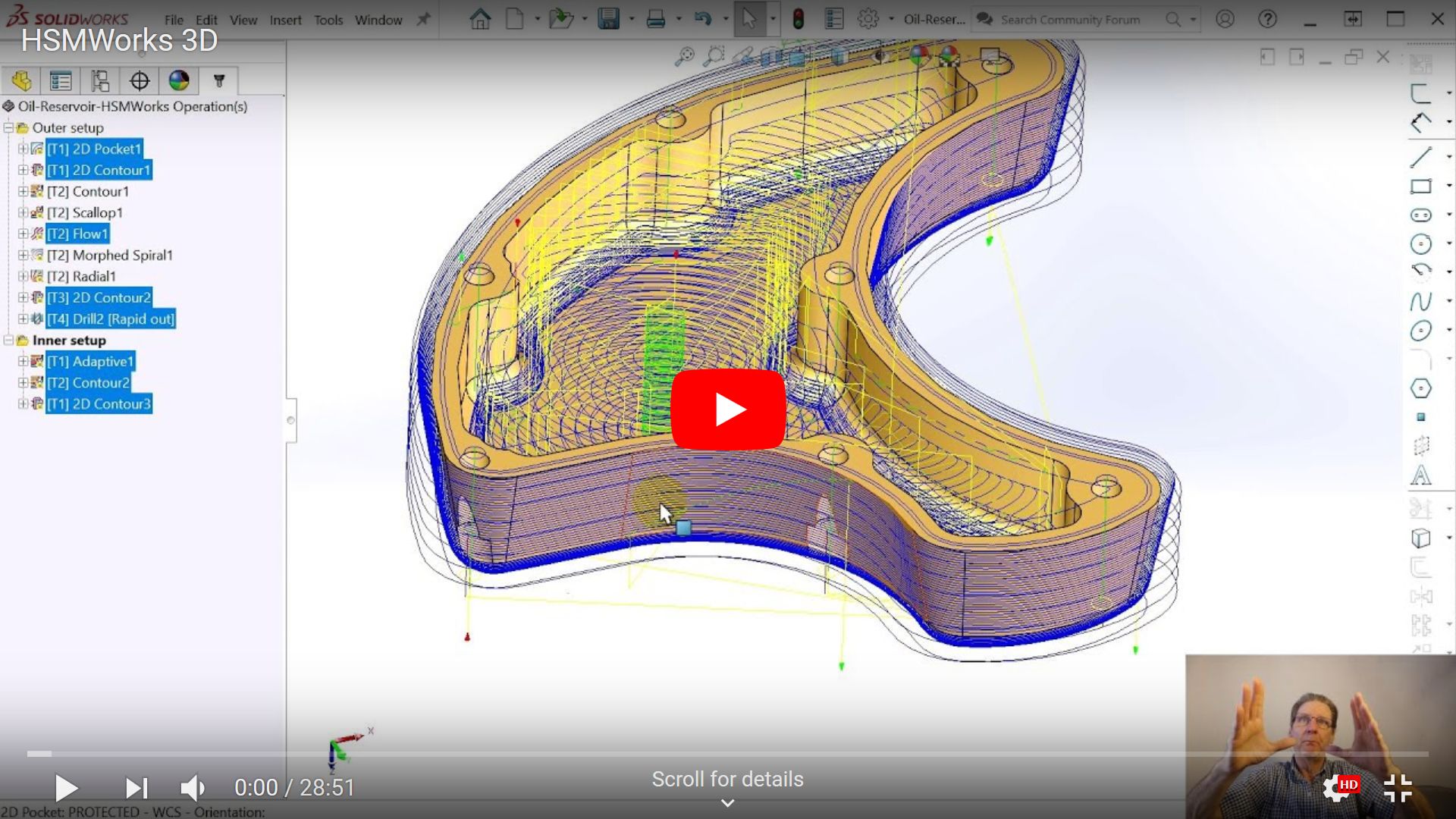This screenshot has width=1456, height=819.
Task: Click the Rebuild traffic light icon
Action: point(798,19)
